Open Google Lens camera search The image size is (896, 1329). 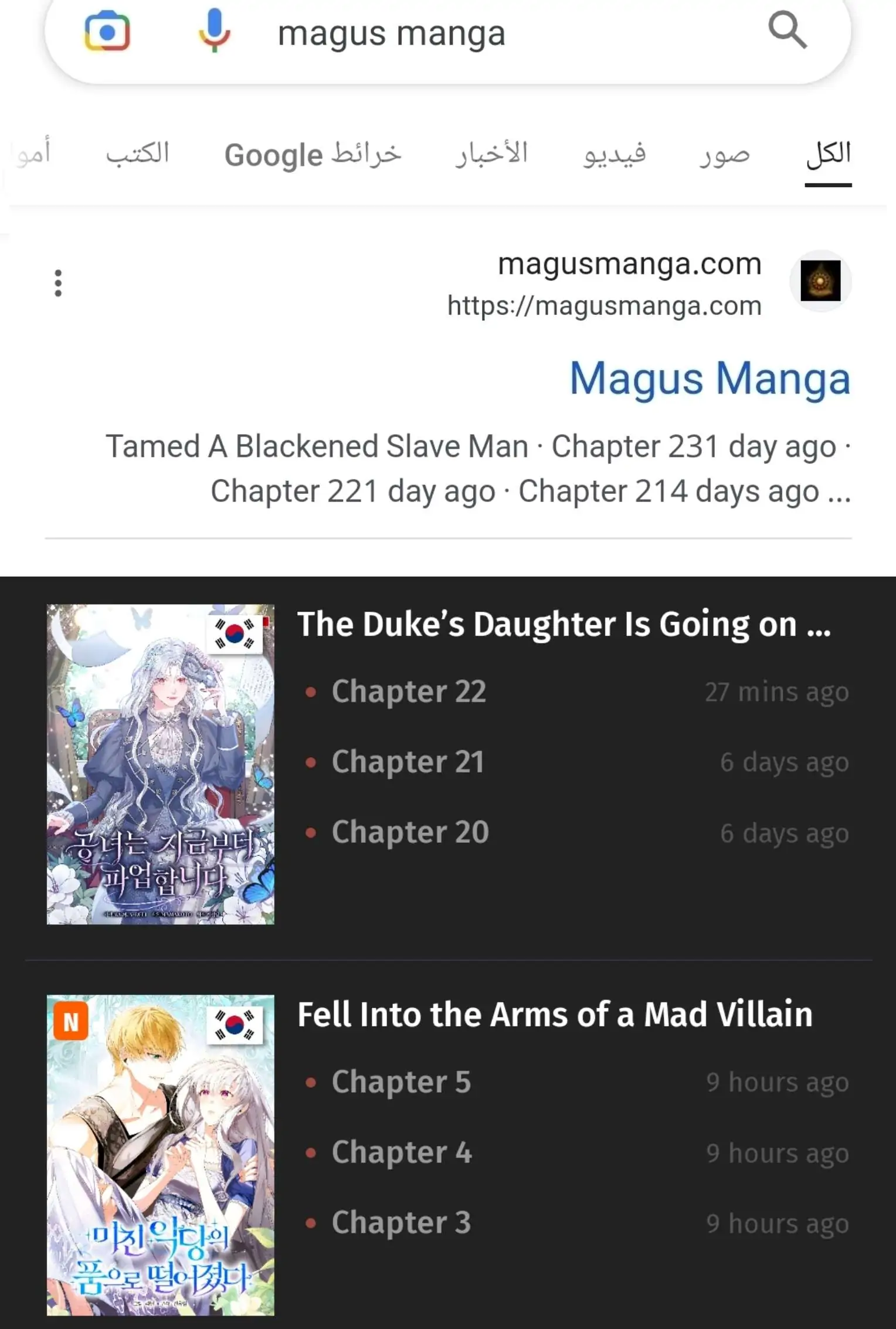coord(107,31)
